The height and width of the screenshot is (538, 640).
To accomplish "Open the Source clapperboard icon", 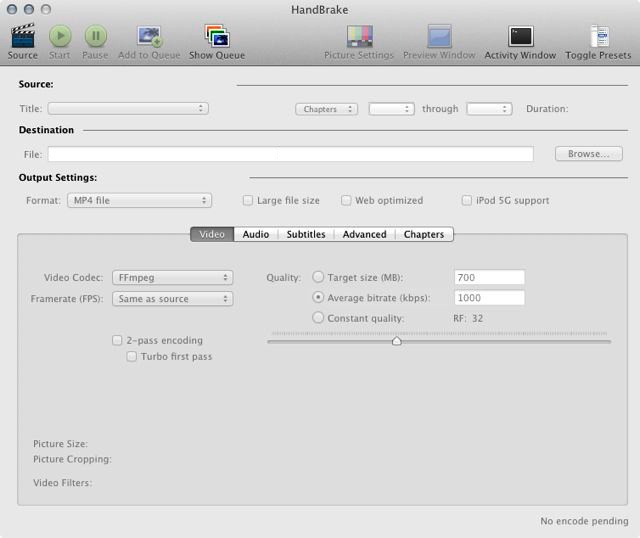I will click(22, 36).
